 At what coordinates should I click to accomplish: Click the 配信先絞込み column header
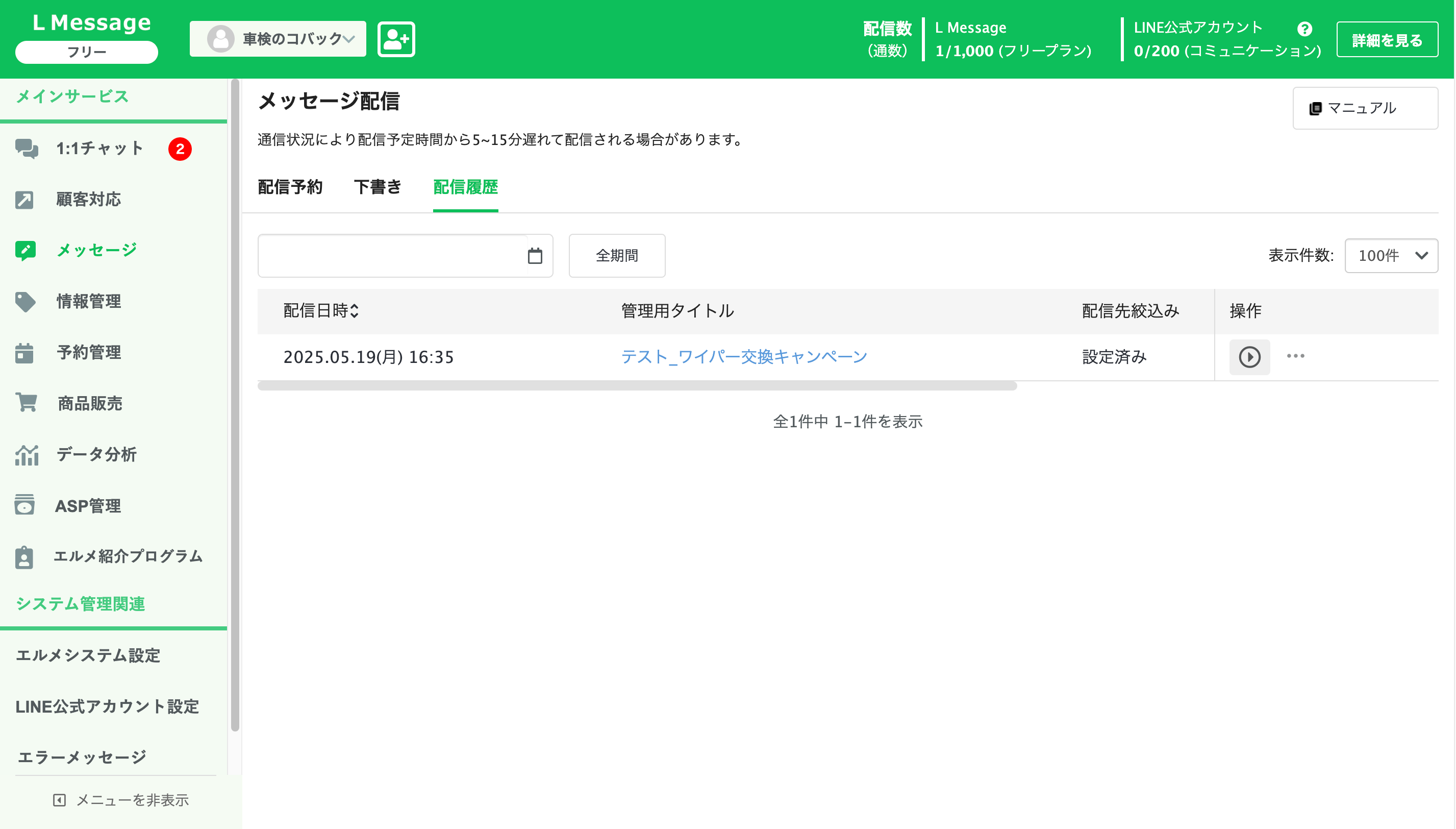[x=1131, y=311]
